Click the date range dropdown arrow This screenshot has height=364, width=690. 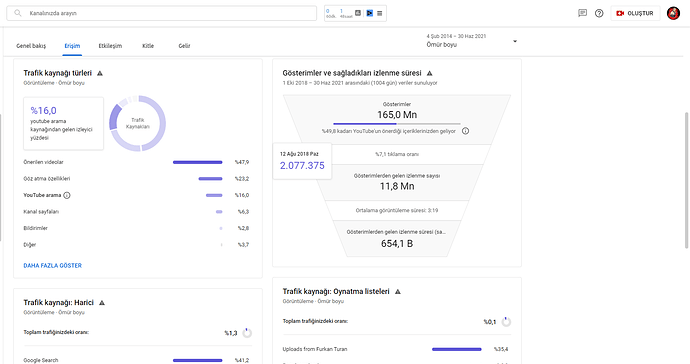coord(515,41)
